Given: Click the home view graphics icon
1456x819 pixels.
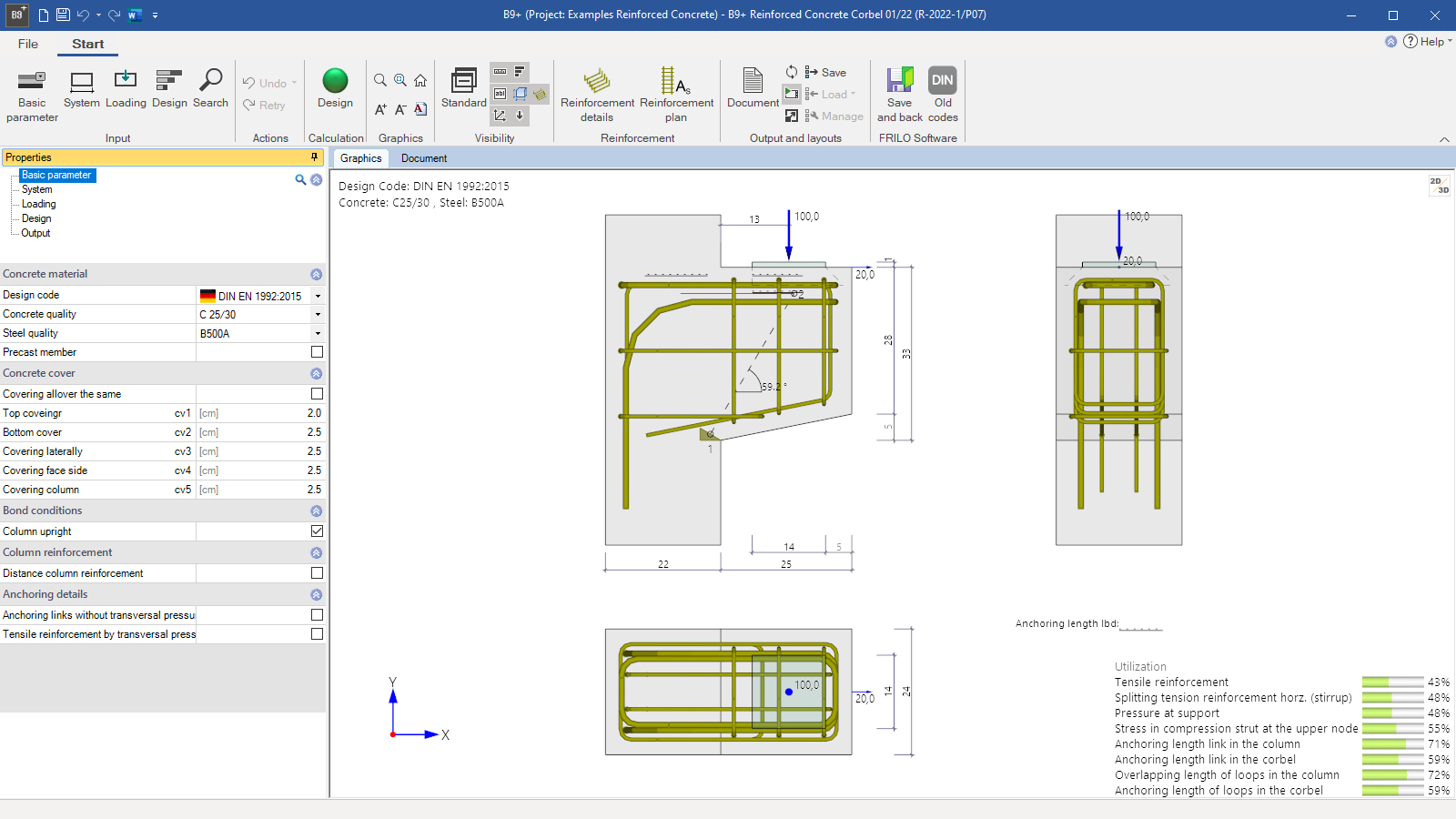Looking at the screenshot, I should pos(420,80).
